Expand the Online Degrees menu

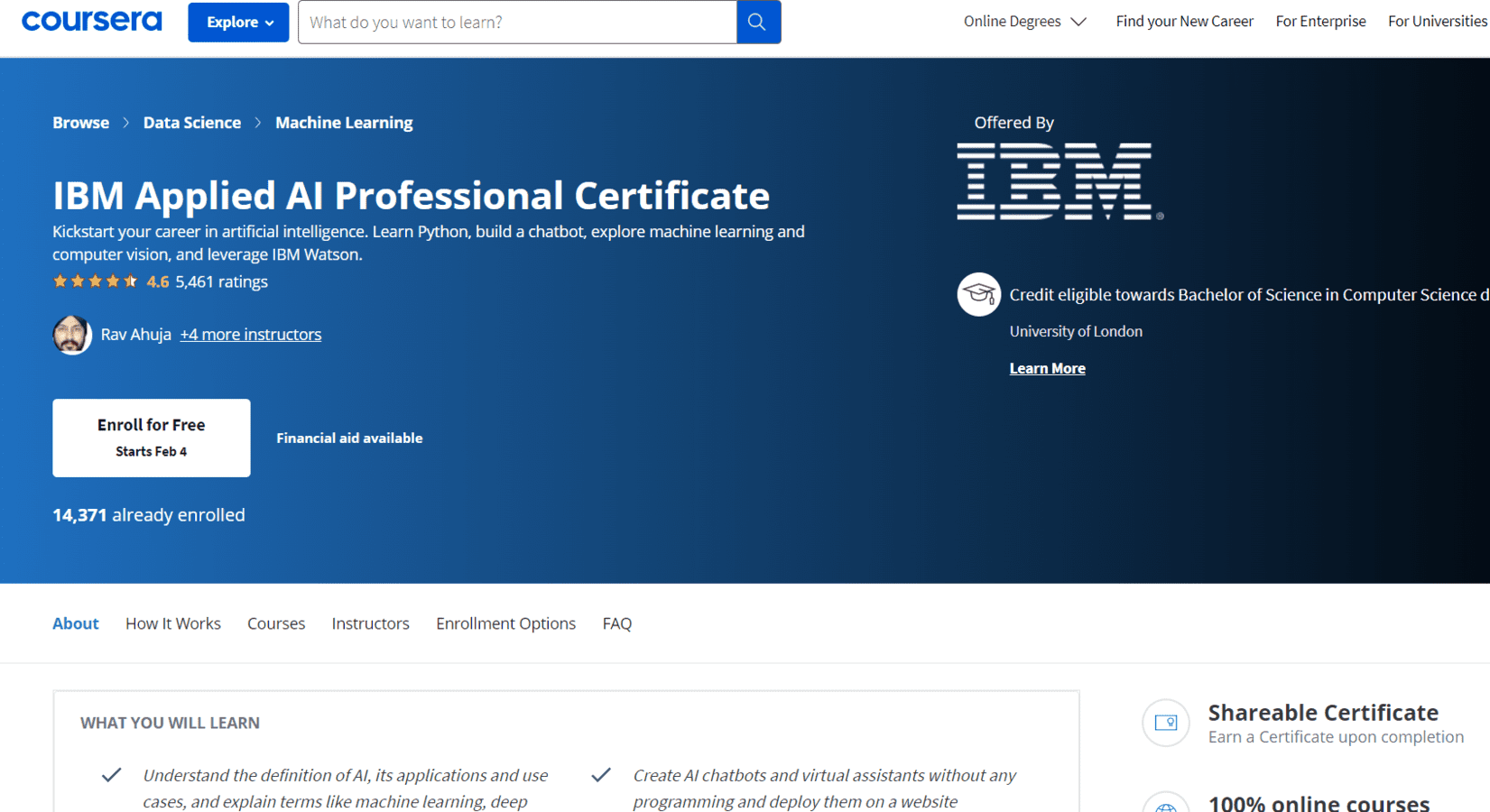(1024, 21)
